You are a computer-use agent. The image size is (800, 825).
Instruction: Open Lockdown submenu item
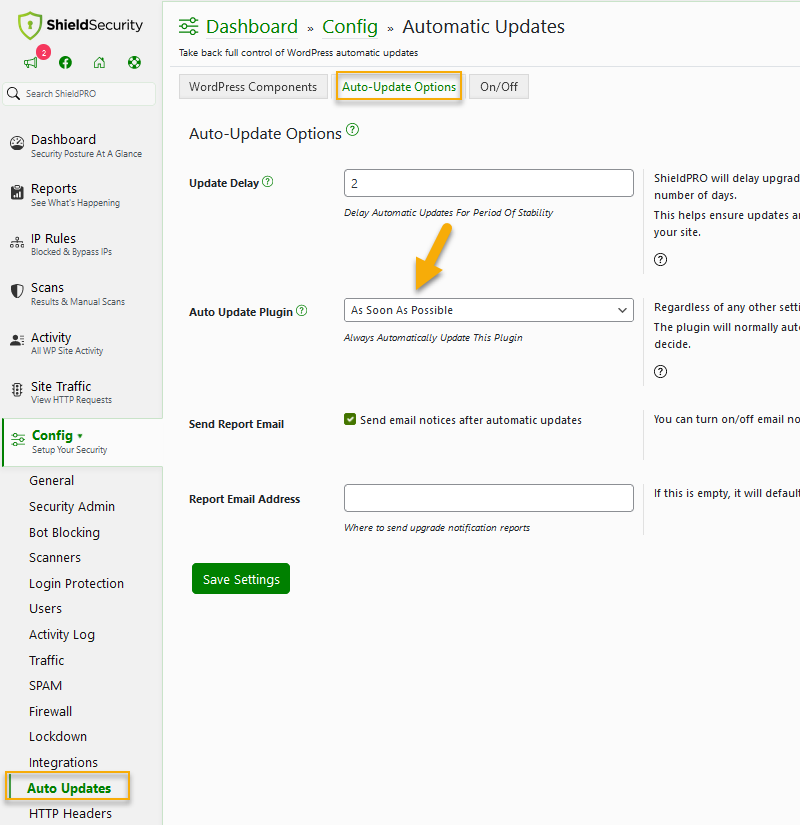pos(58,737)
